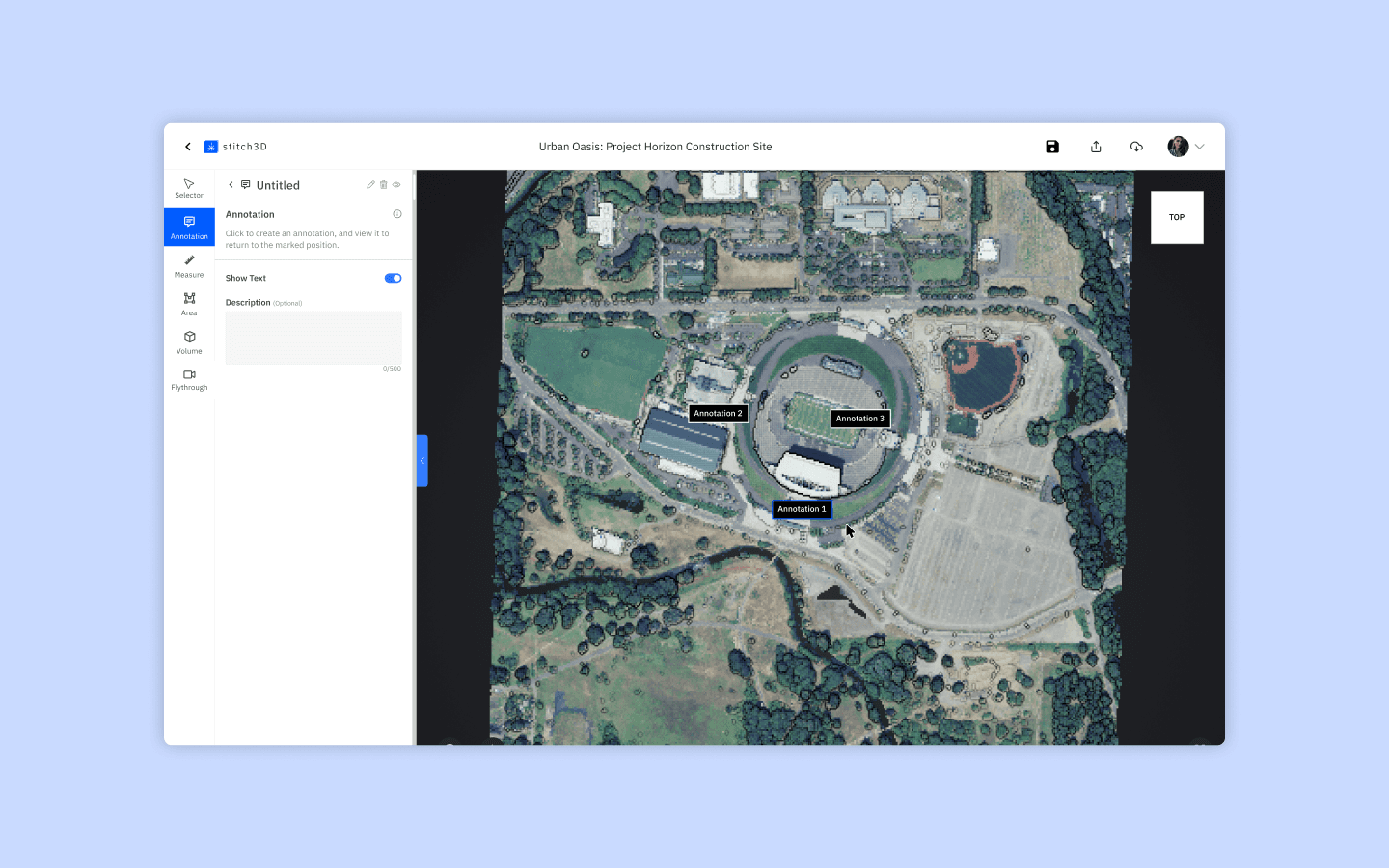Select the Annotation tool in sidebar
The width and height of the screenshot is (1389, 868).
click(x=189, y=228)
